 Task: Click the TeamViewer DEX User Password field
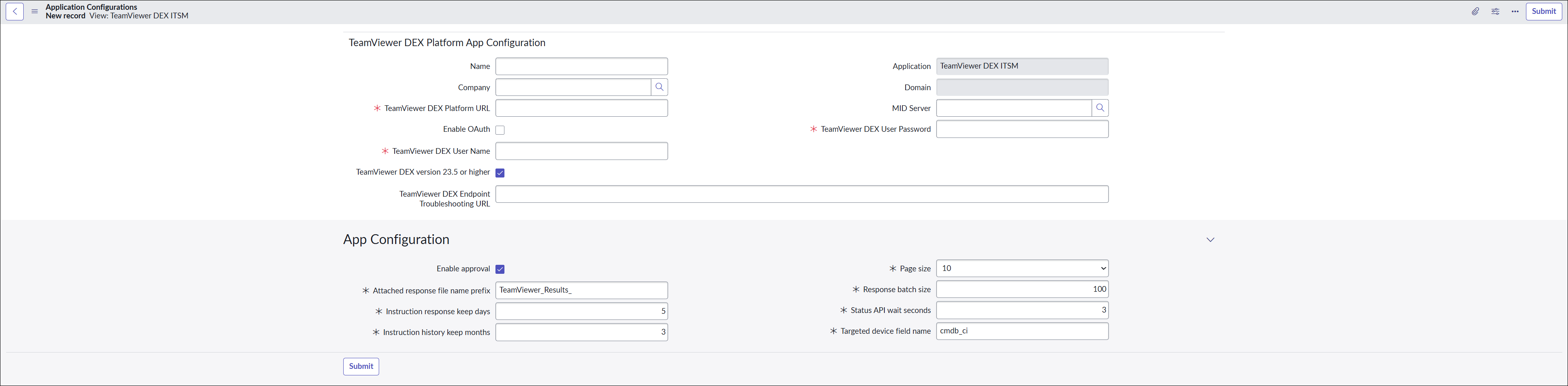tap(1022, 129)
